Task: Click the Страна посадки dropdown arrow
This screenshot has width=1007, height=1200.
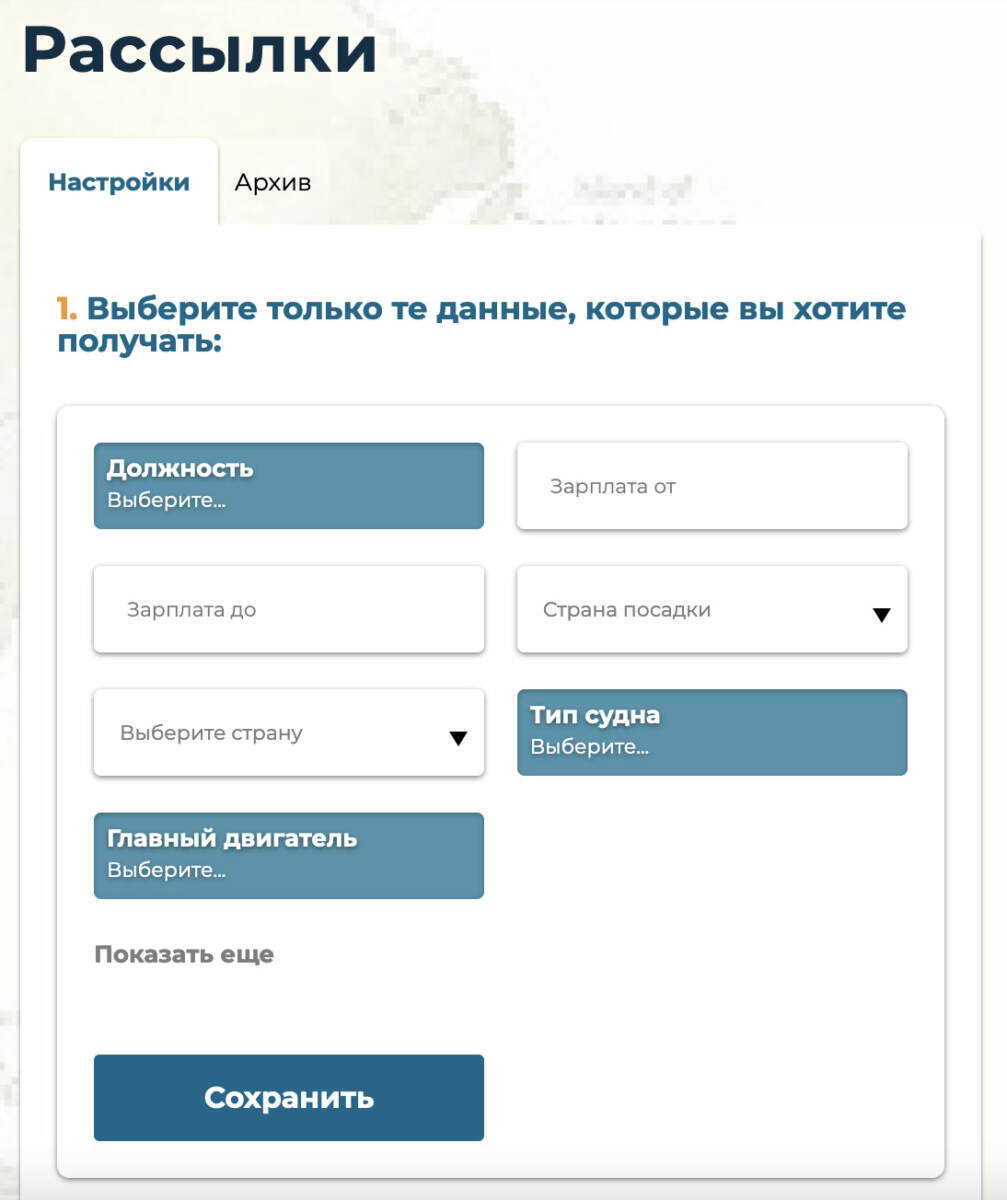Action: [881, 615]
